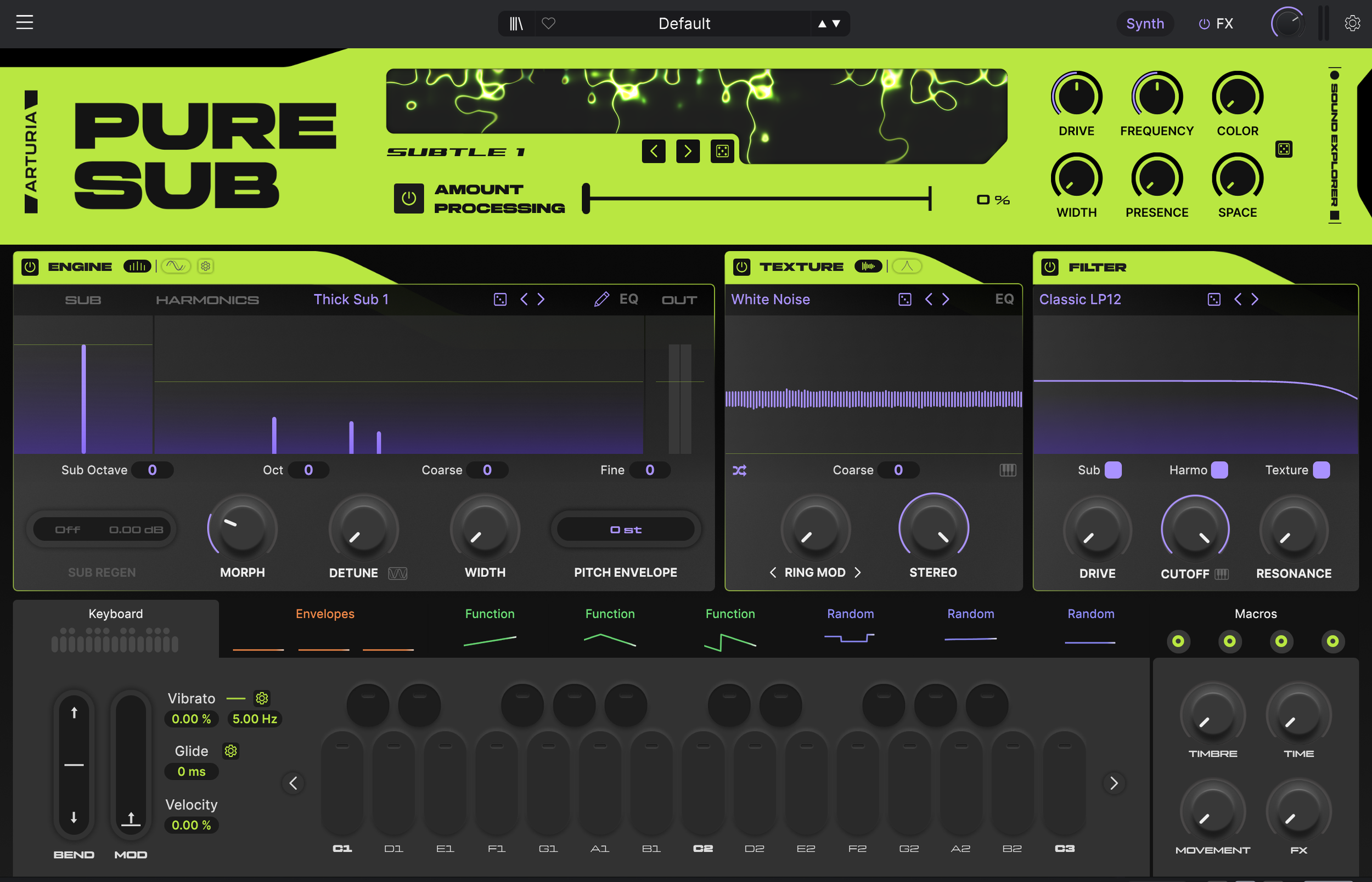The width and height of the screenshot is (1372, 882).
Task: Open the Keyboard tab
Action: 116,628
